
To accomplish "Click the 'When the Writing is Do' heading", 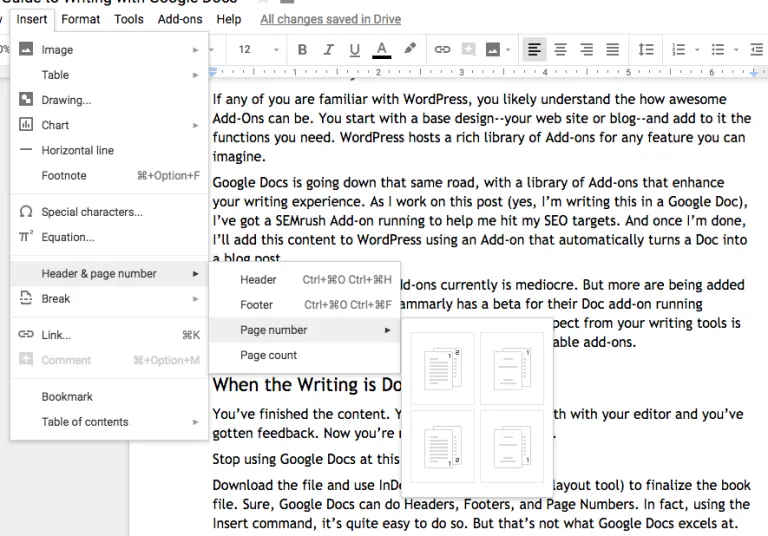I will pyautogui.click(x=307, y=385).
